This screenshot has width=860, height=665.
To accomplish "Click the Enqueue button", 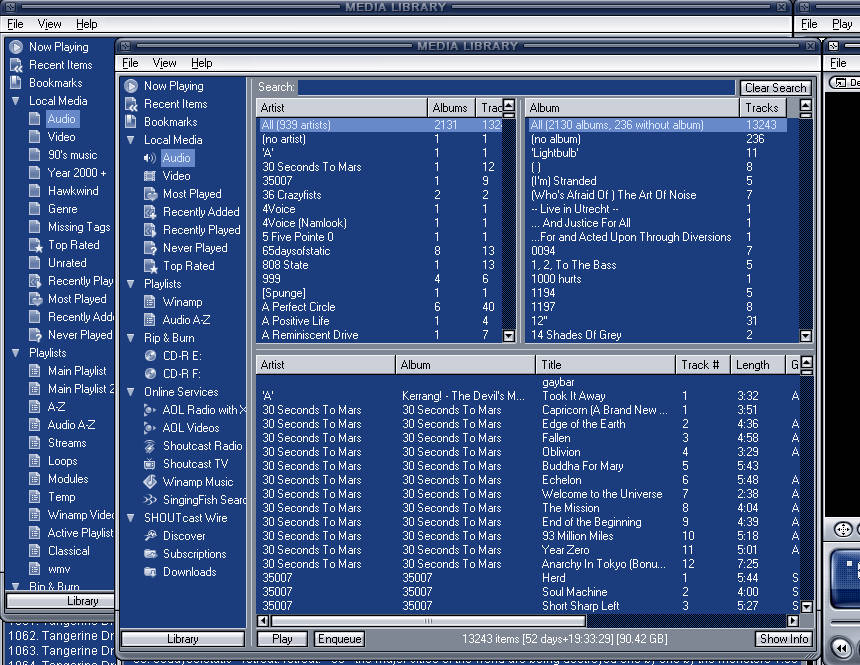I will pos(340,639).
